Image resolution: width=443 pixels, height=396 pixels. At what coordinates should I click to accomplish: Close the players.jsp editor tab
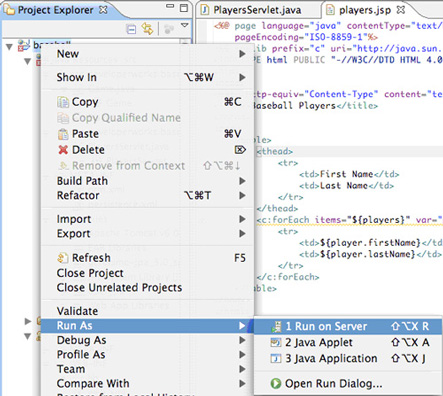(401, 10)
